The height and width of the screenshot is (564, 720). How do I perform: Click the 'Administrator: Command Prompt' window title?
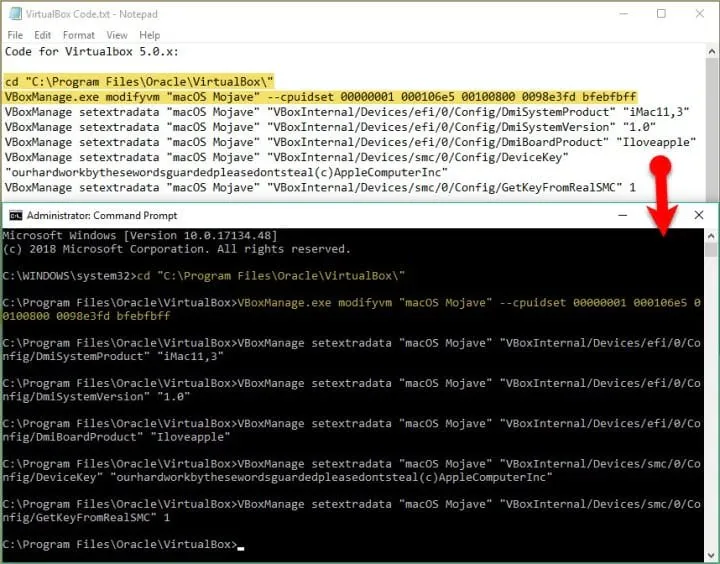point(102,215)
